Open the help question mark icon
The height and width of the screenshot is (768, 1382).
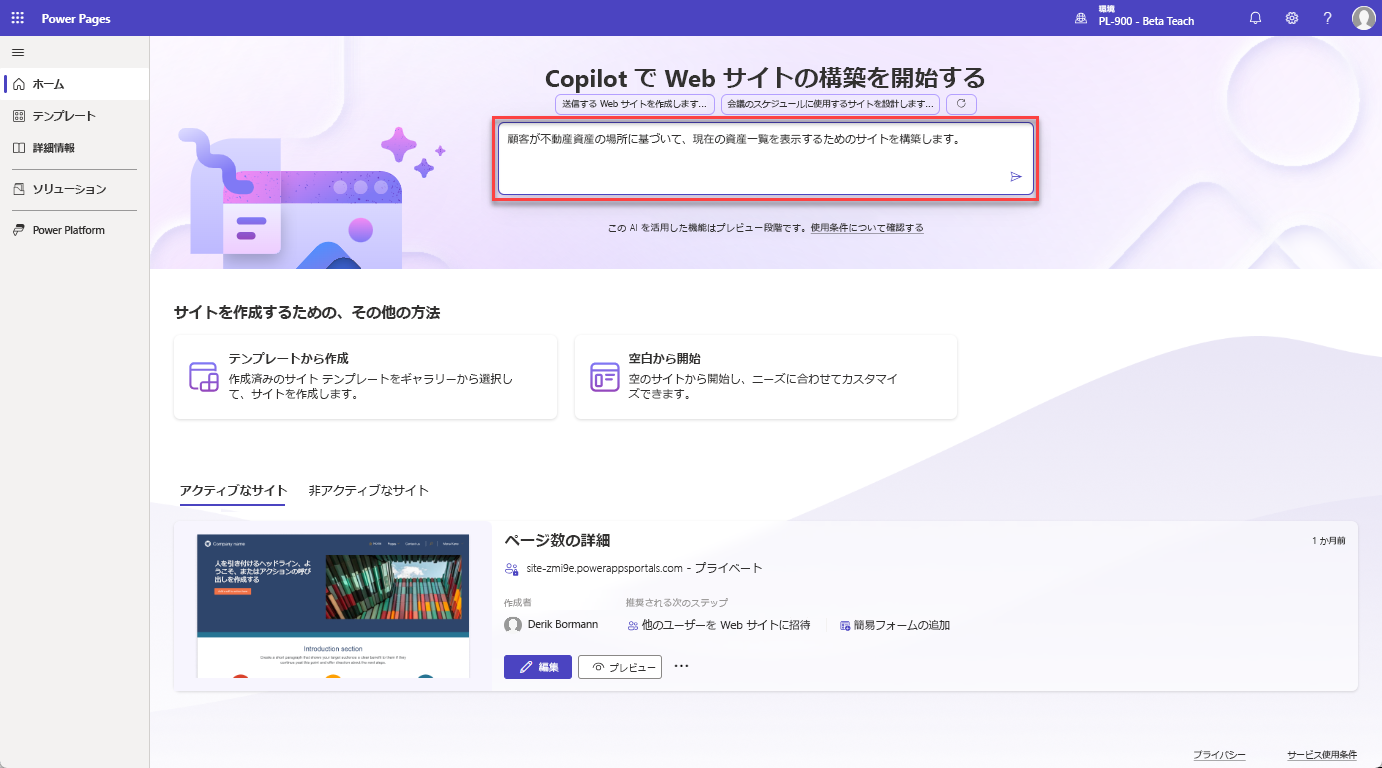(x=1328, y=18)
